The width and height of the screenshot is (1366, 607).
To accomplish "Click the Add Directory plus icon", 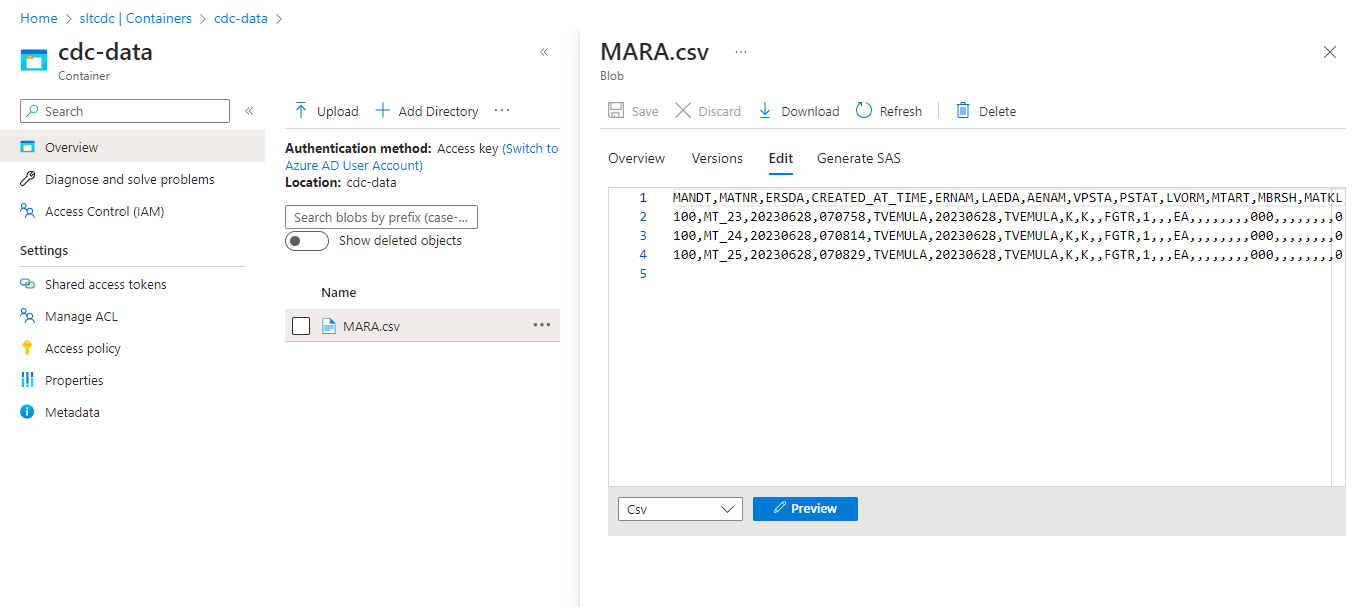I will 382,111.
